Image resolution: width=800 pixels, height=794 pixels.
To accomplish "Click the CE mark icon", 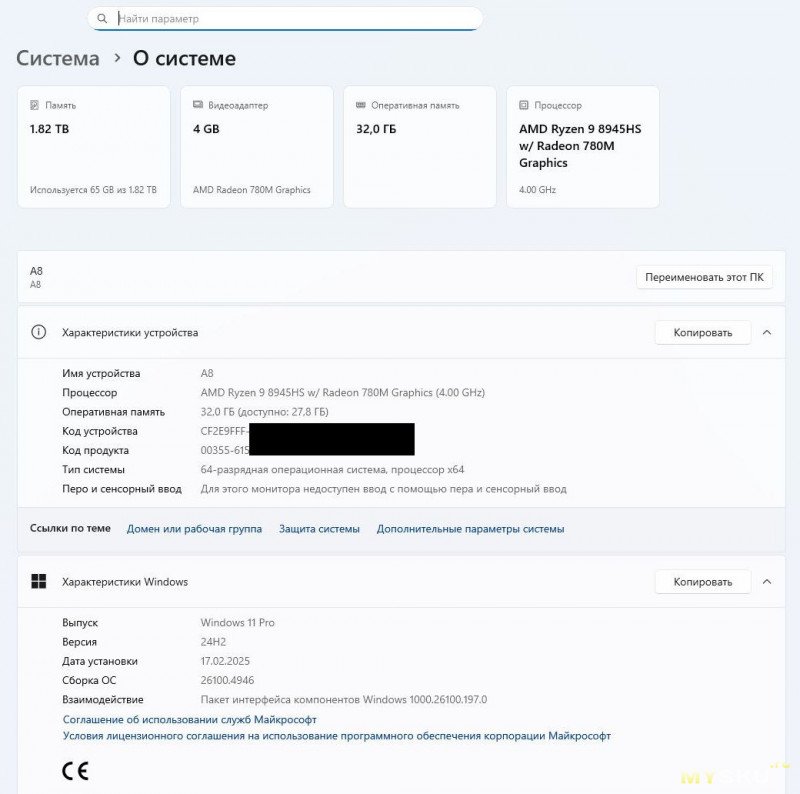I will (x=76, y=771).
